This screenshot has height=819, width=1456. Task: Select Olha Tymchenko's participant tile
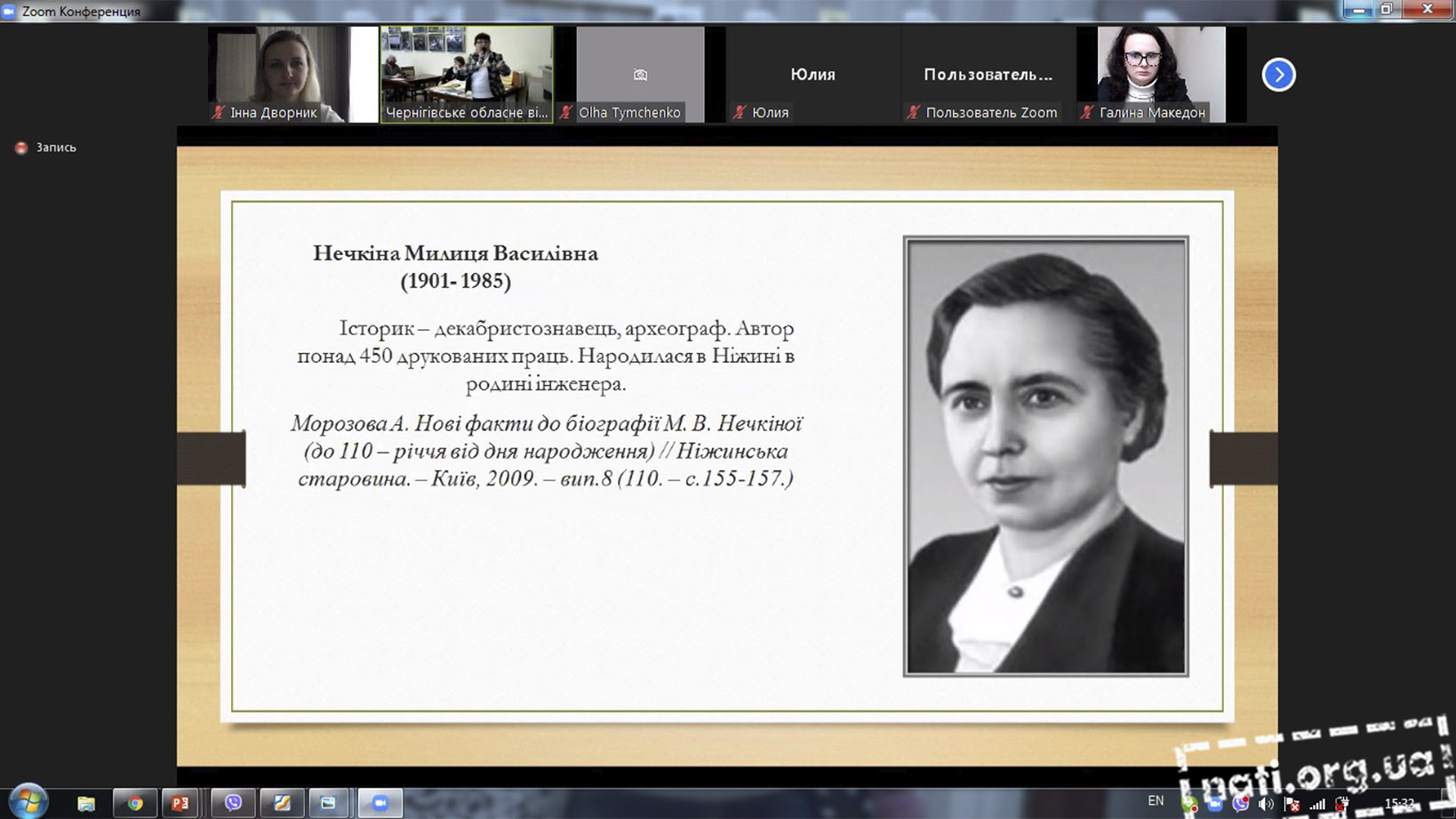point(640,74)
